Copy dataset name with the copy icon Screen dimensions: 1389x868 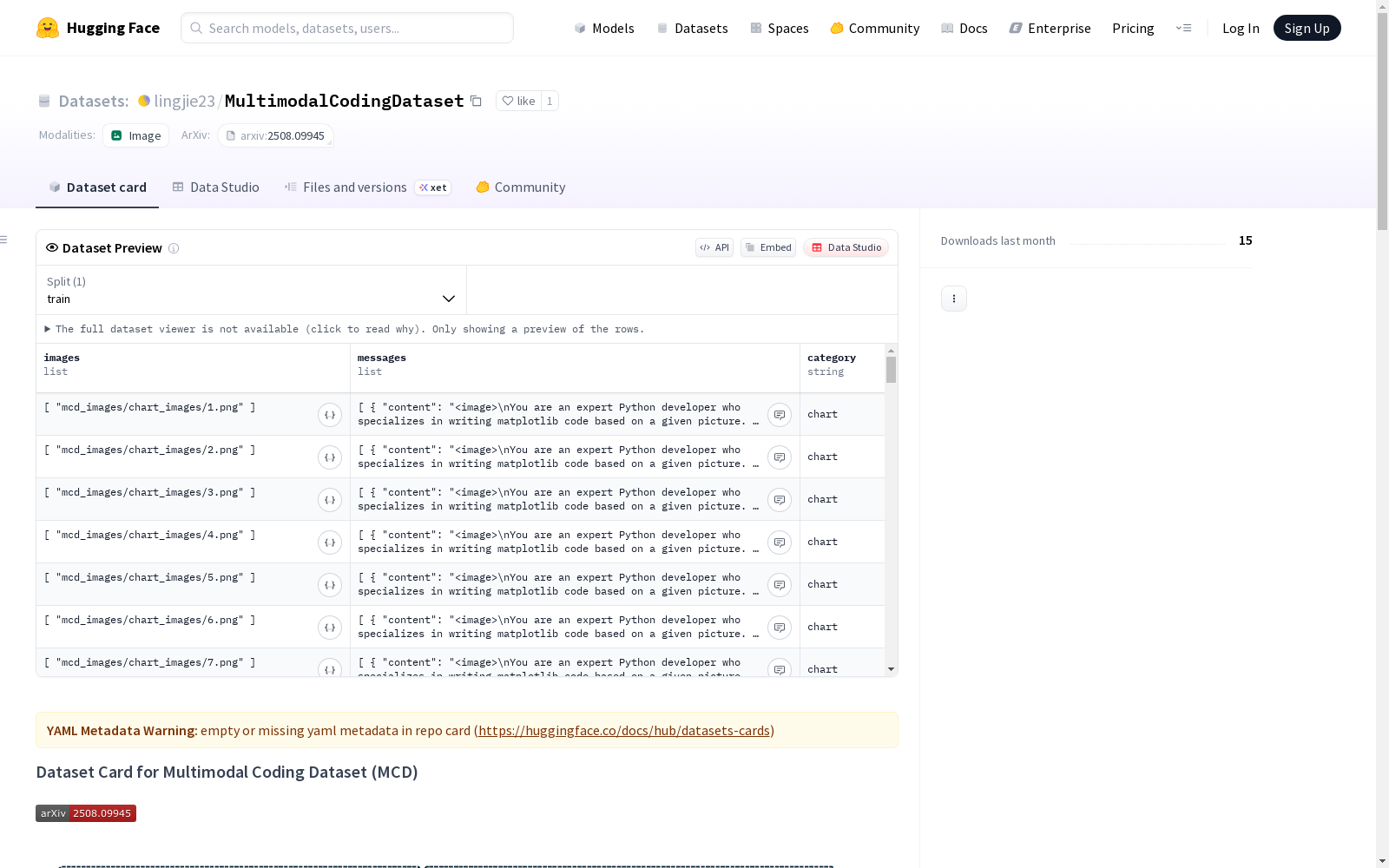(x=476, y=101)
